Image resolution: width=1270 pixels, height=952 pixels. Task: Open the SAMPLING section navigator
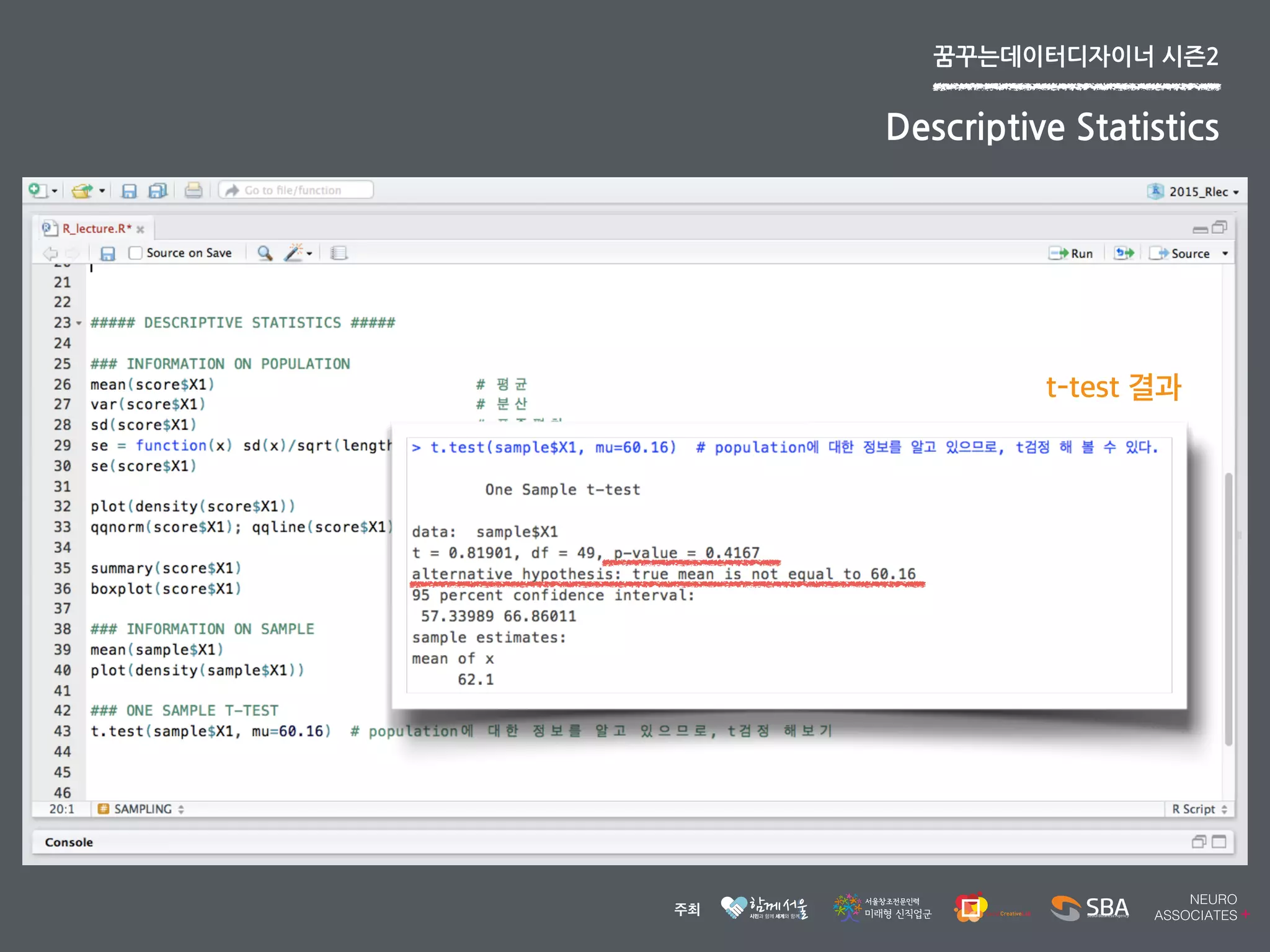[142, 809]
